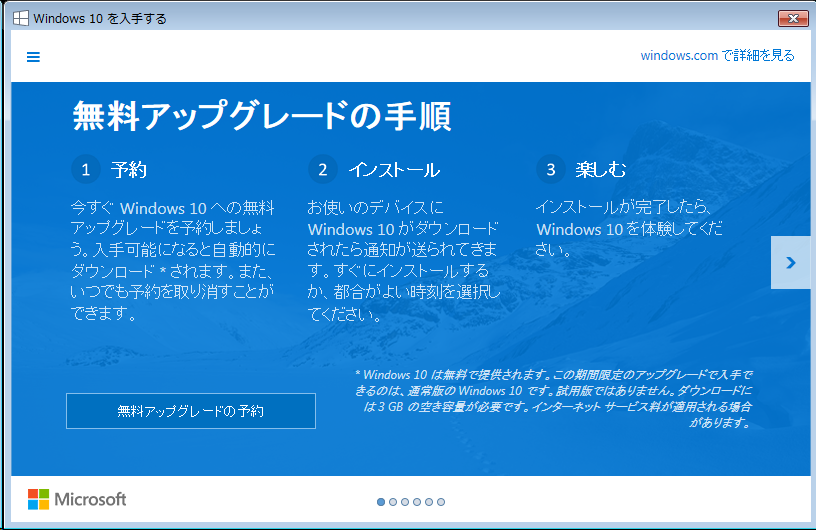Click the step 3 circle icon
Viewport: 816px width, 530px height.
tap(551, 169)
